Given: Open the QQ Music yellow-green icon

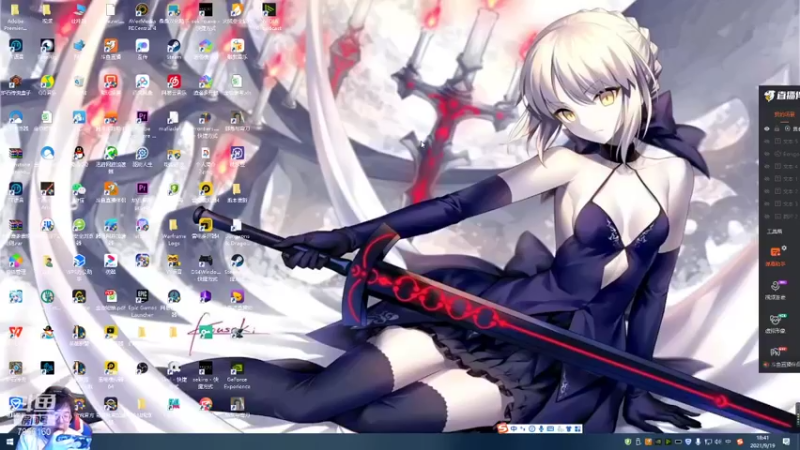Looking at the screenshot, I should coord(47,82).
